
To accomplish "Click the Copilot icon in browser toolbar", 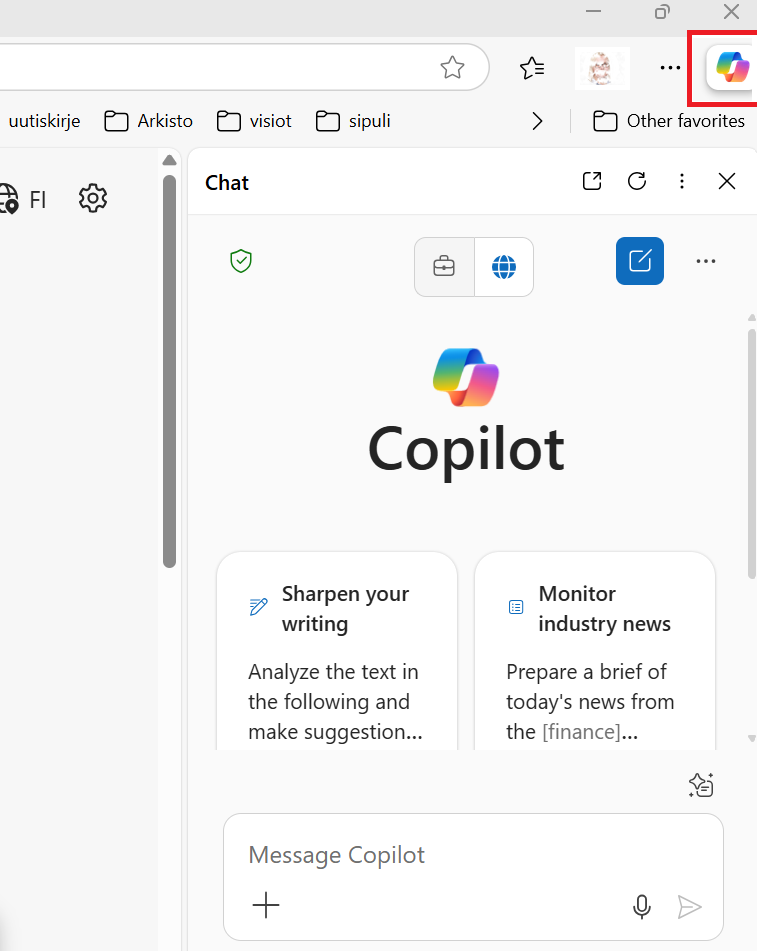I will tap(732, 68).
